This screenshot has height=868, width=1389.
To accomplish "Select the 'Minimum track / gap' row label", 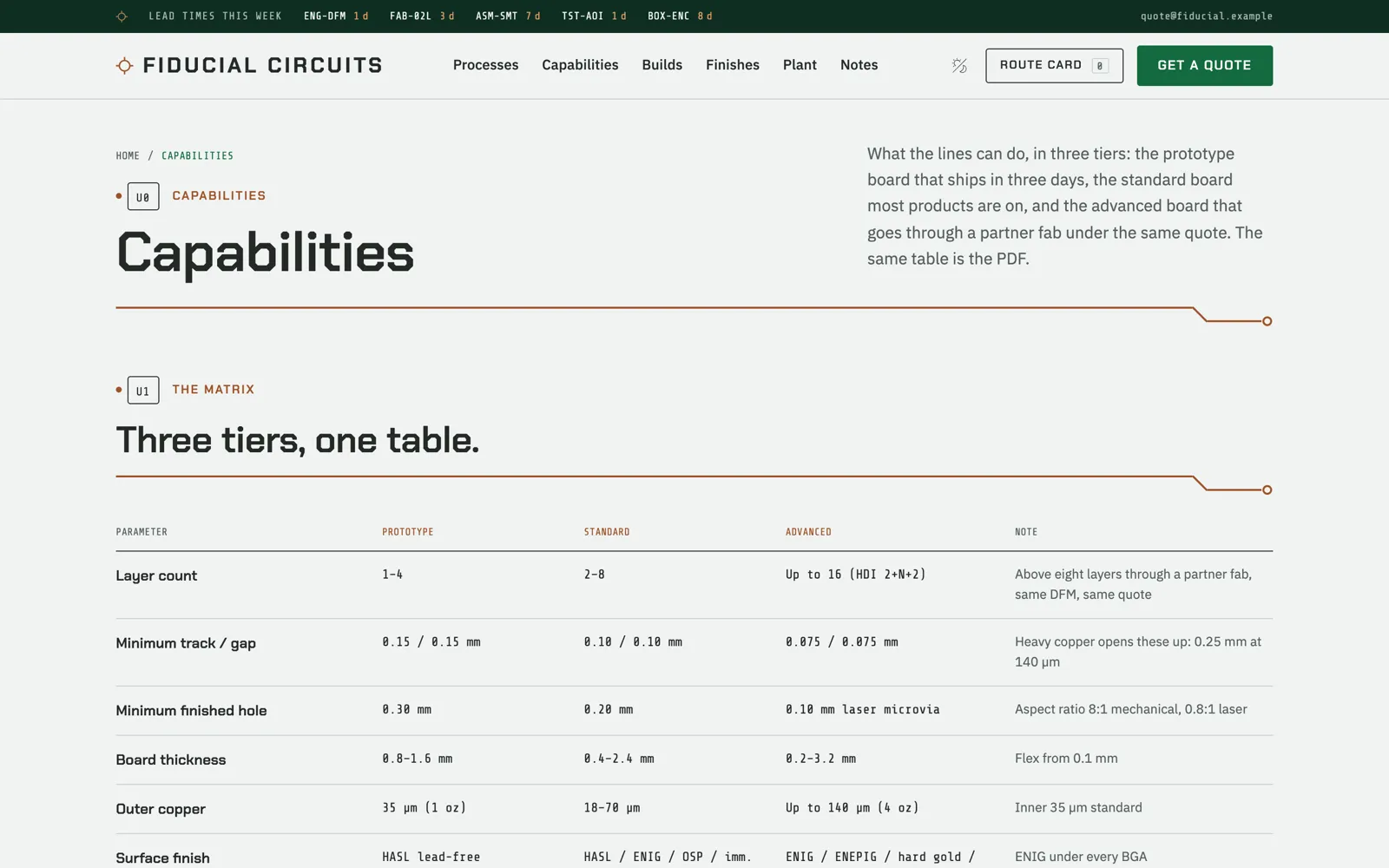I will 186,644.
